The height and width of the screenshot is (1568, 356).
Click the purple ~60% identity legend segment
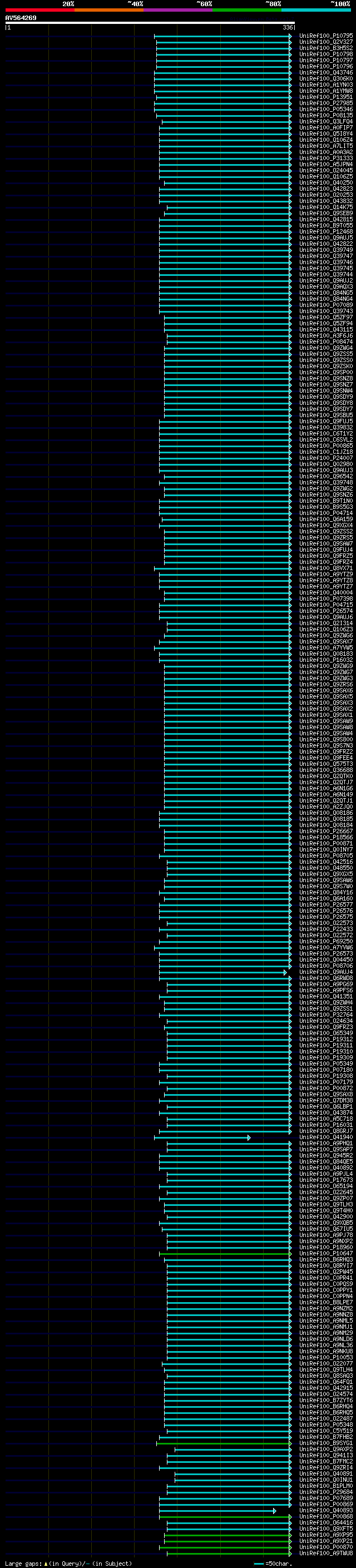click(x=179, y=10)
